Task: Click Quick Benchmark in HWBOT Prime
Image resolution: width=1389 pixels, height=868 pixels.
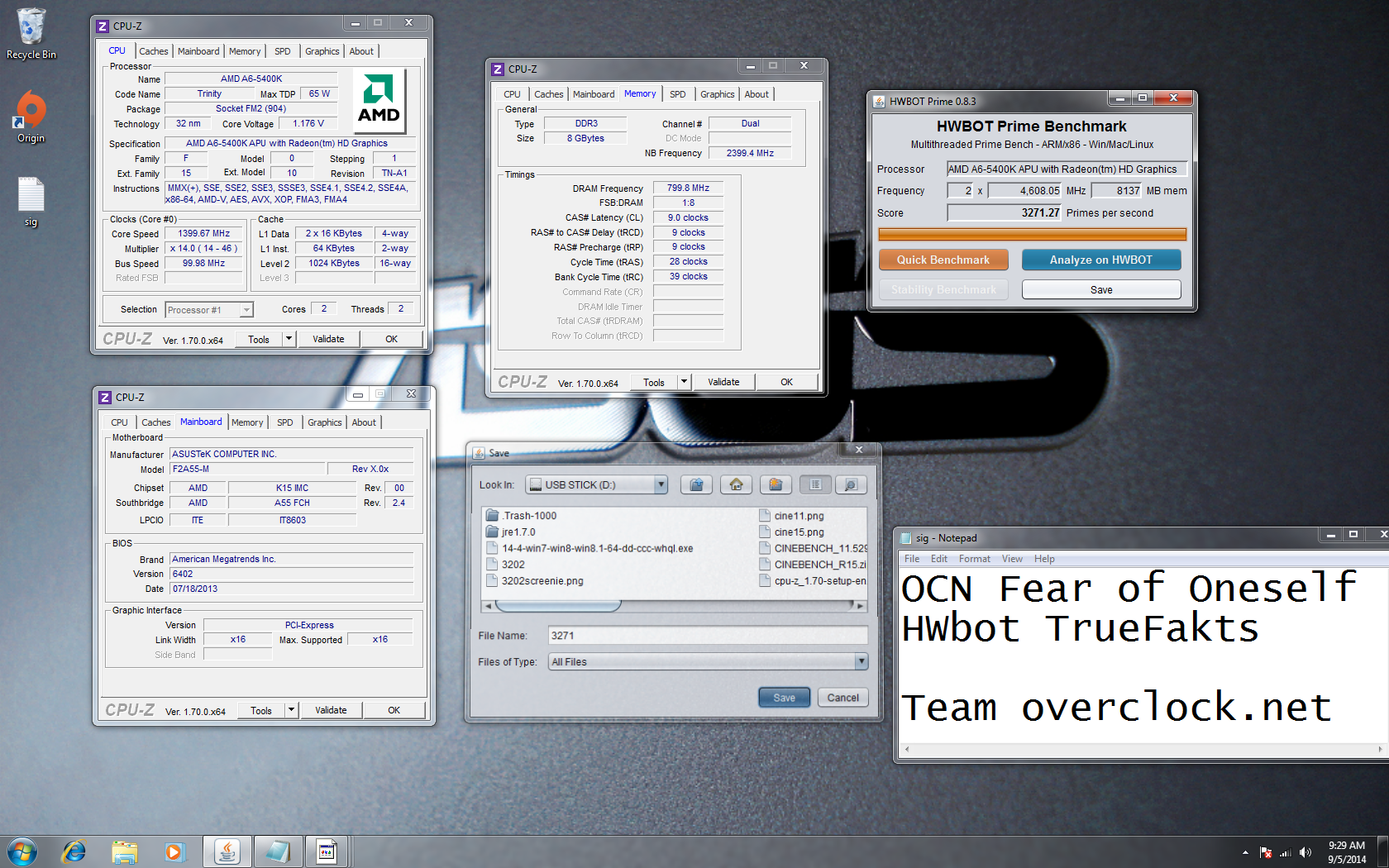Action: point(943,260)
